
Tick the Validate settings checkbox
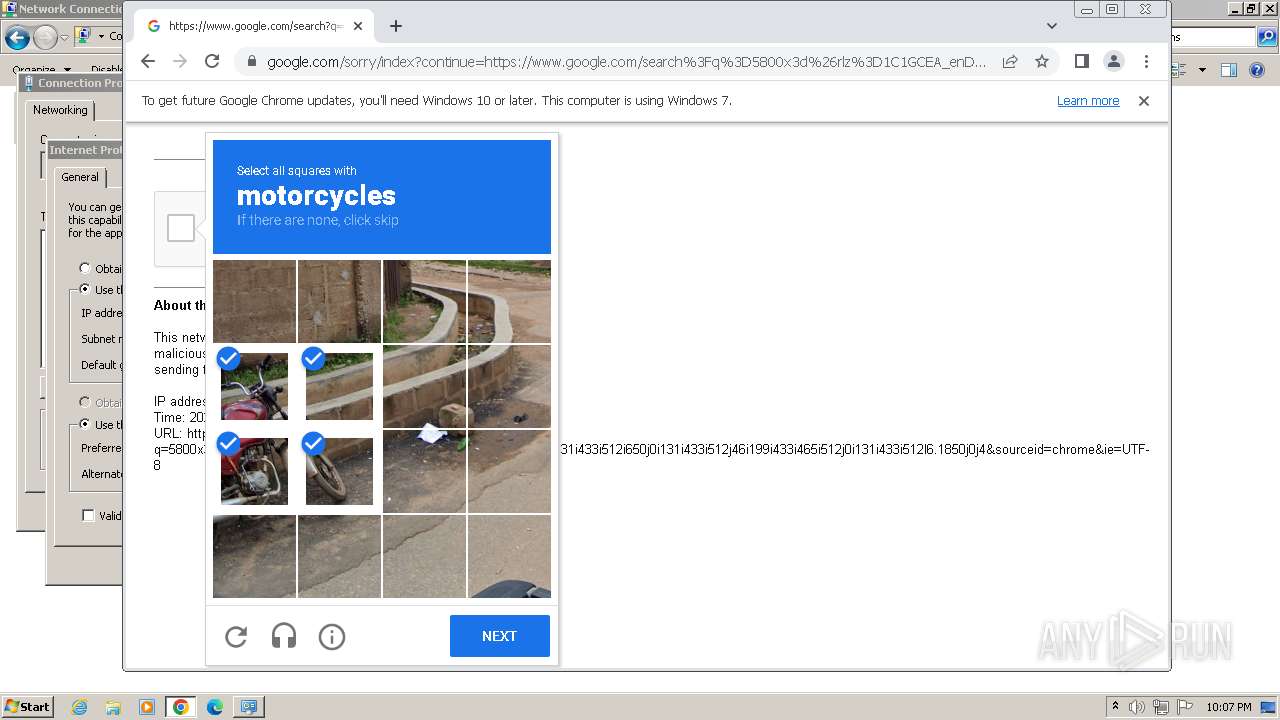click(88, 515)
